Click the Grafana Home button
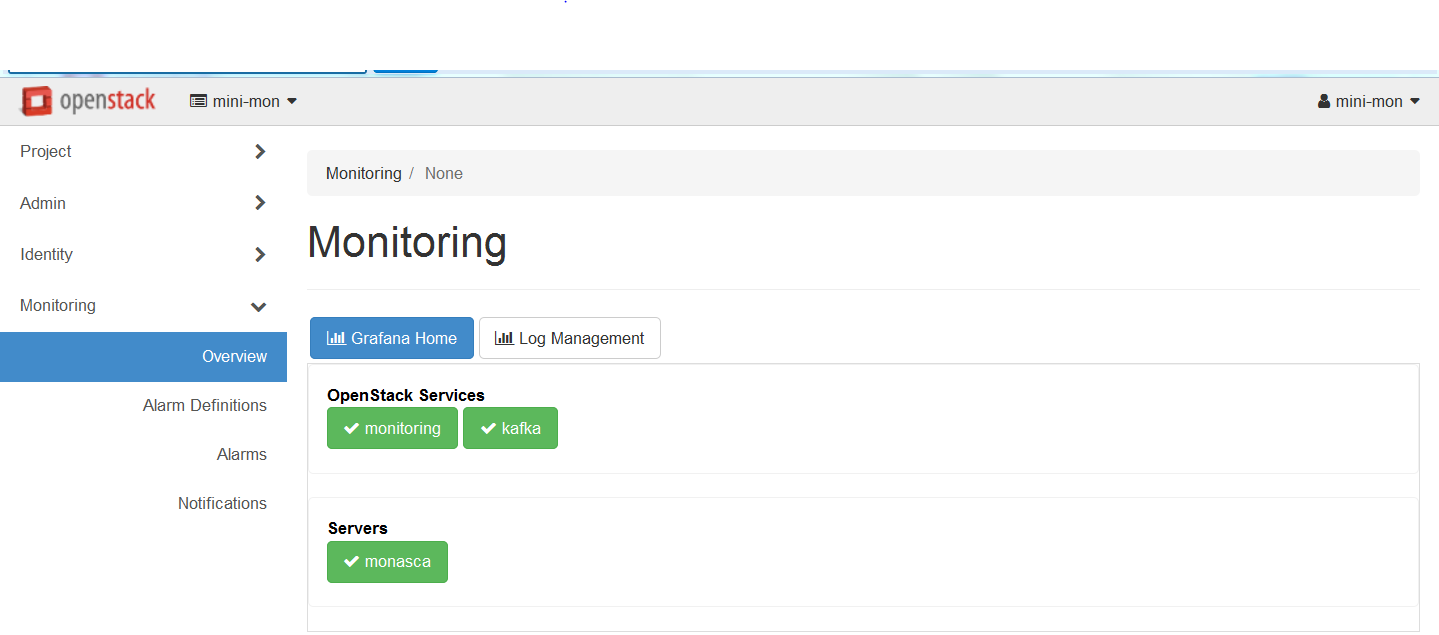Image resolution: width=1439 pixels, height=635 pixels. click(392, 338)
